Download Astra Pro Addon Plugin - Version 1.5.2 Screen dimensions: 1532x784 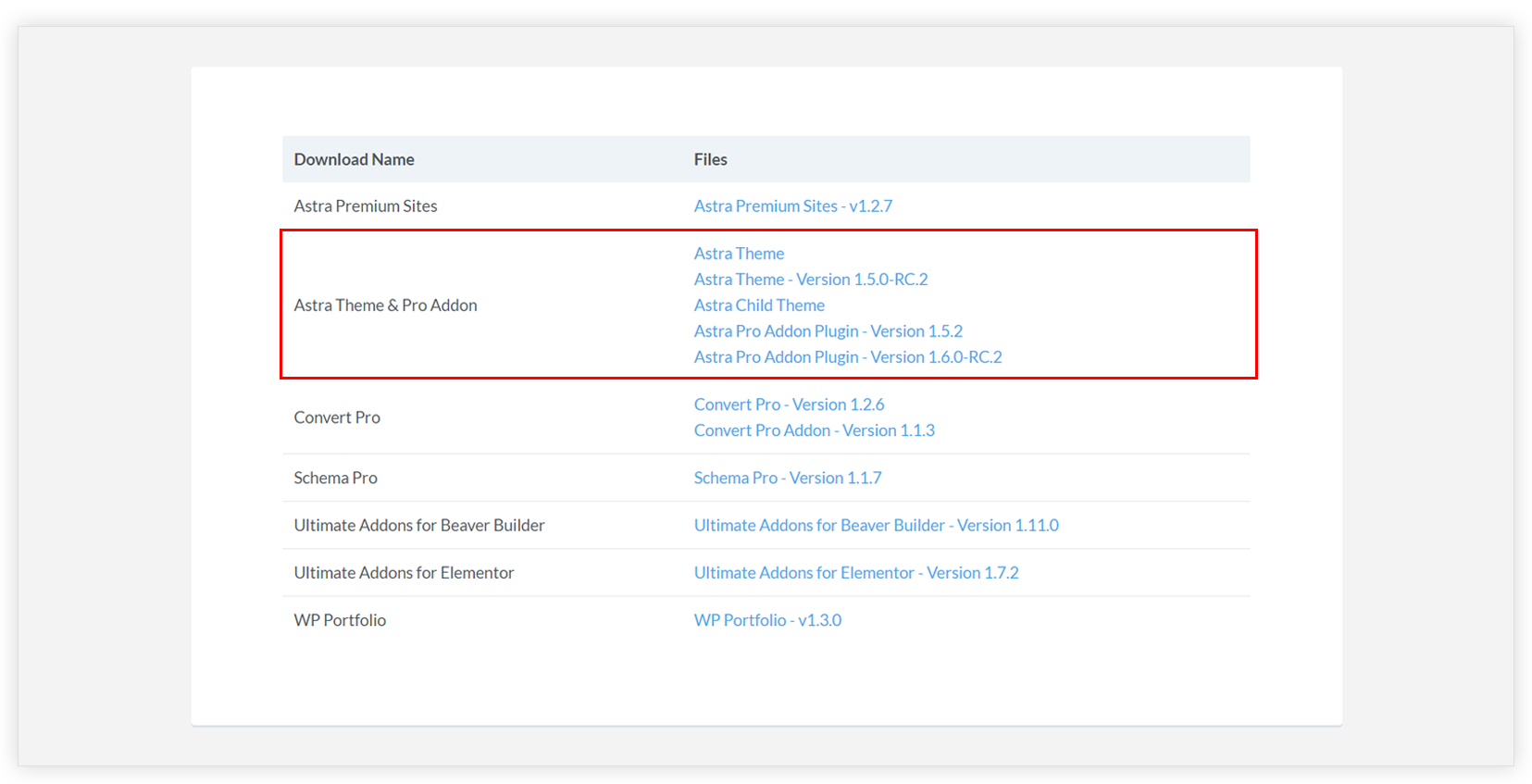tap(828, 331)
